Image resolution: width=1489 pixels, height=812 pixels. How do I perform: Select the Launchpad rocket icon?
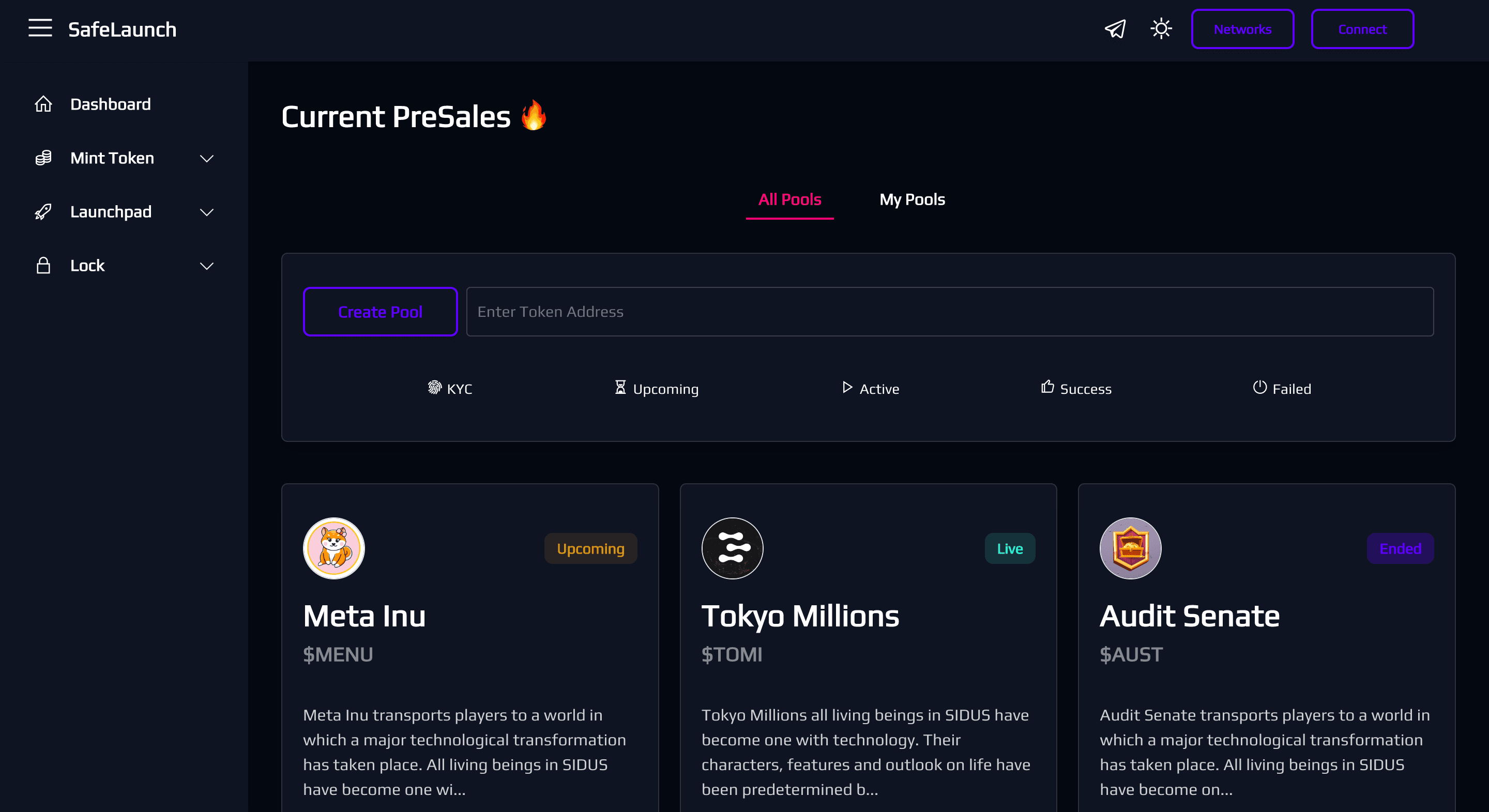43,211
